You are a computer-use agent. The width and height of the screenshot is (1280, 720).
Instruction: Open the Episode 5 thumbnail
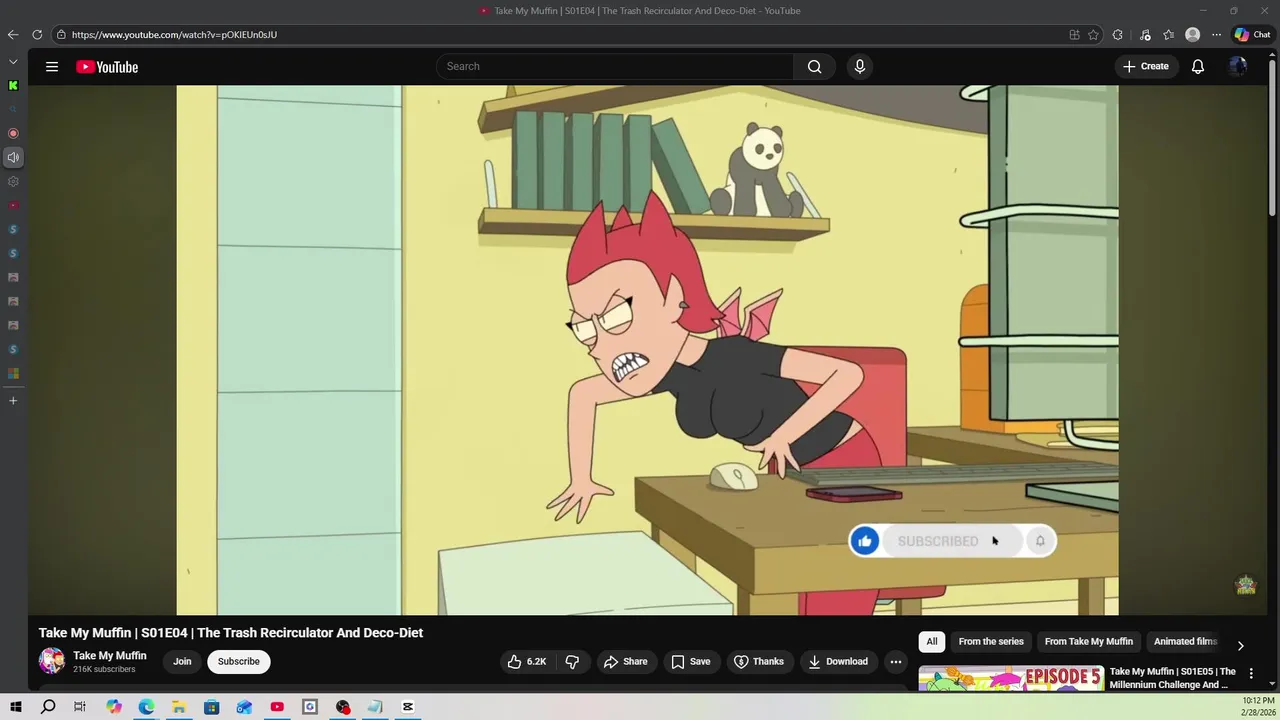click(x=1011, y=679)
